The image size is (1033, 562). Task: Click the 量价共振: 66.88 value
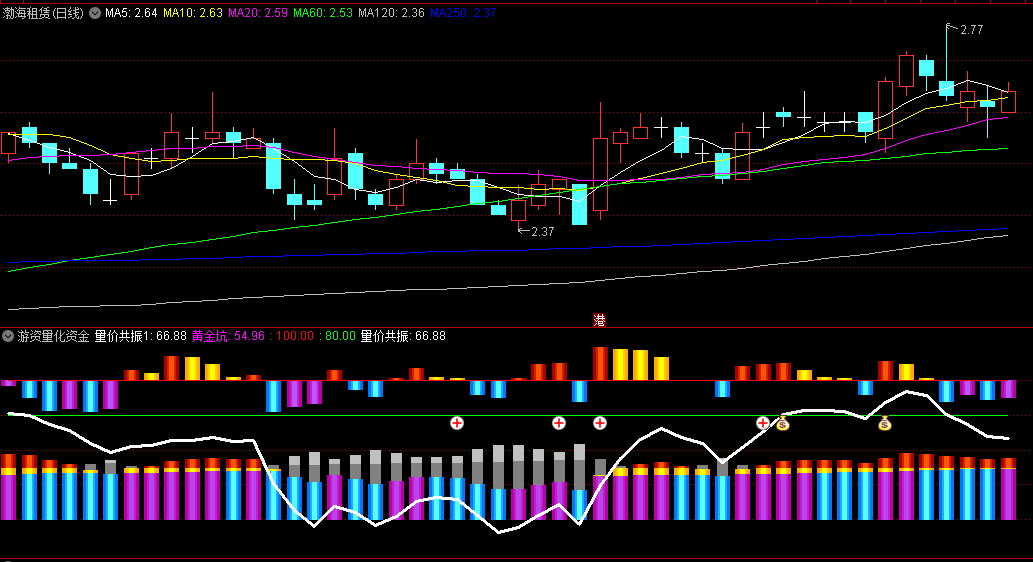click(403, 336)
